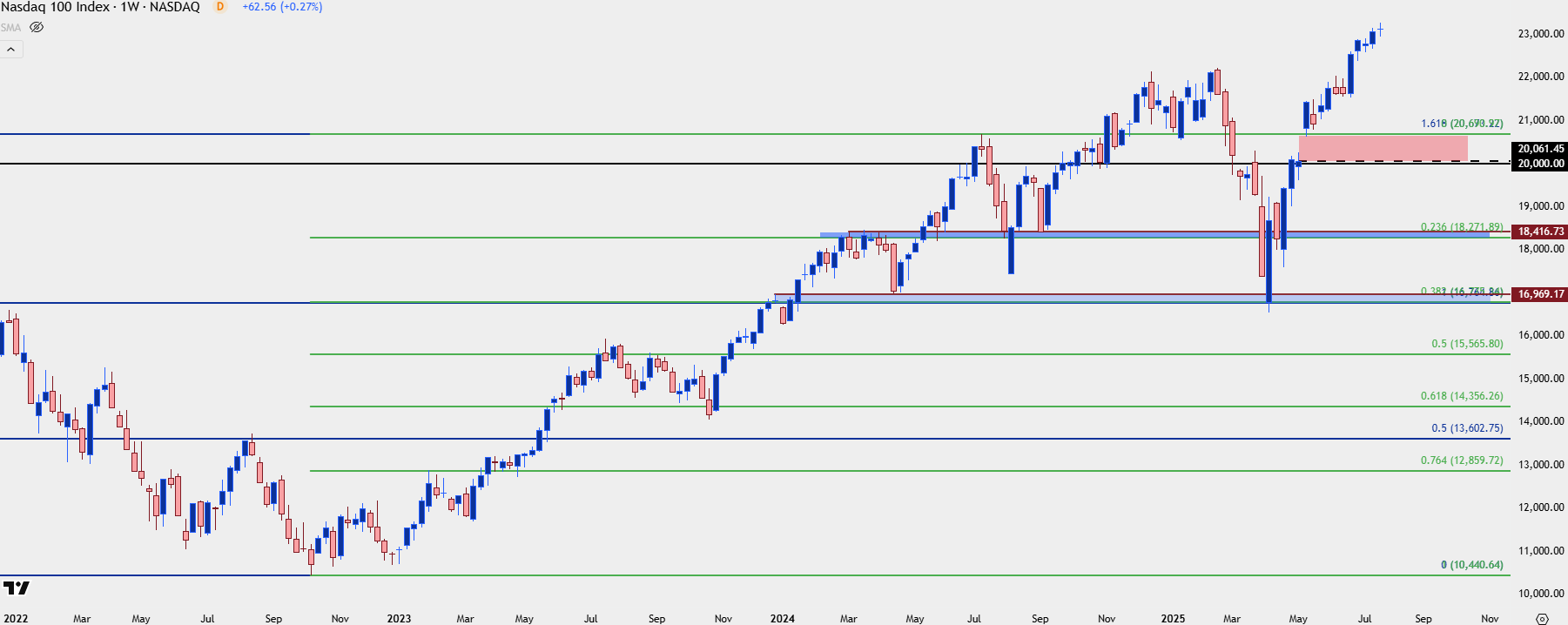
Task: Toggle SMA indicator visibility eye icon
Action: (37, 28)
